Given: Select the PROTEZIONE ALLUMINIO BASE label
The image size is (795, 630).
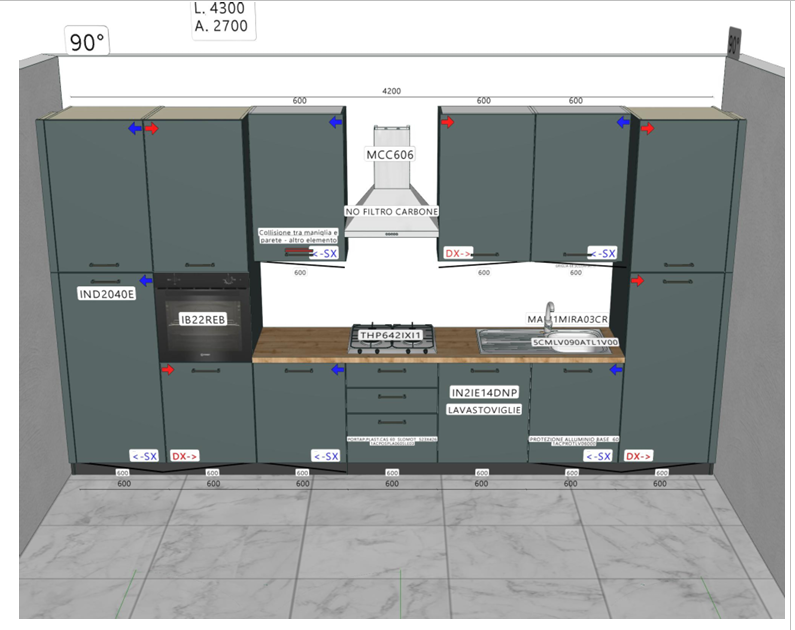Looking at the screenshot, I should click(x=573, y=440).
